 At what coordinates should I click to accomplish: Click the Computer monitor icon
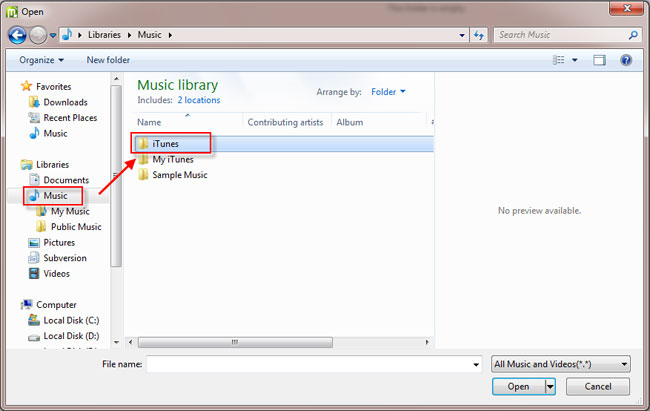27,305
